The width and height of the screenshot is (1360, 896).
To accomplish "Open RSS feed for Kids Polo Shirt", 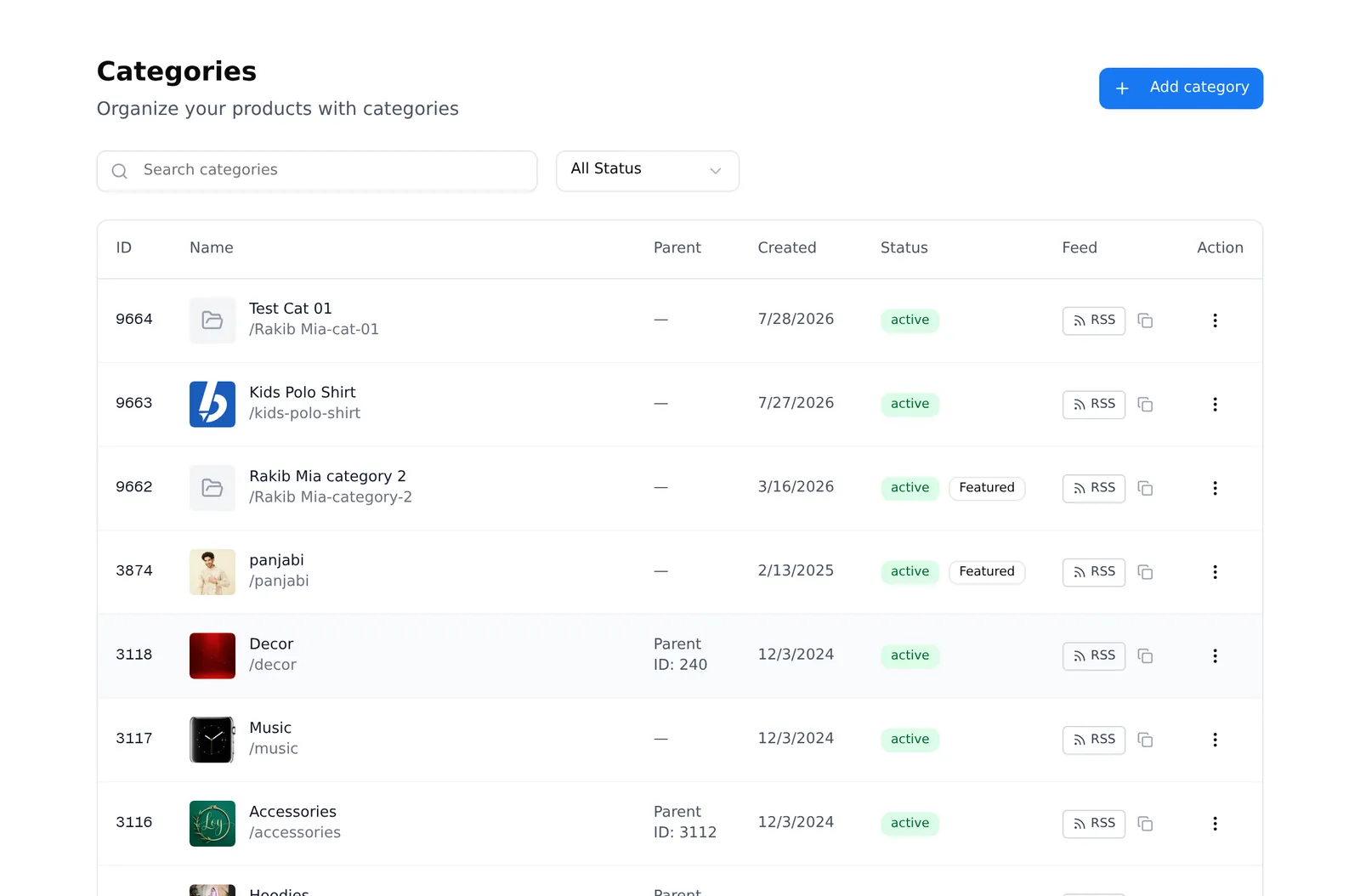I will [x=1094, y=405].
